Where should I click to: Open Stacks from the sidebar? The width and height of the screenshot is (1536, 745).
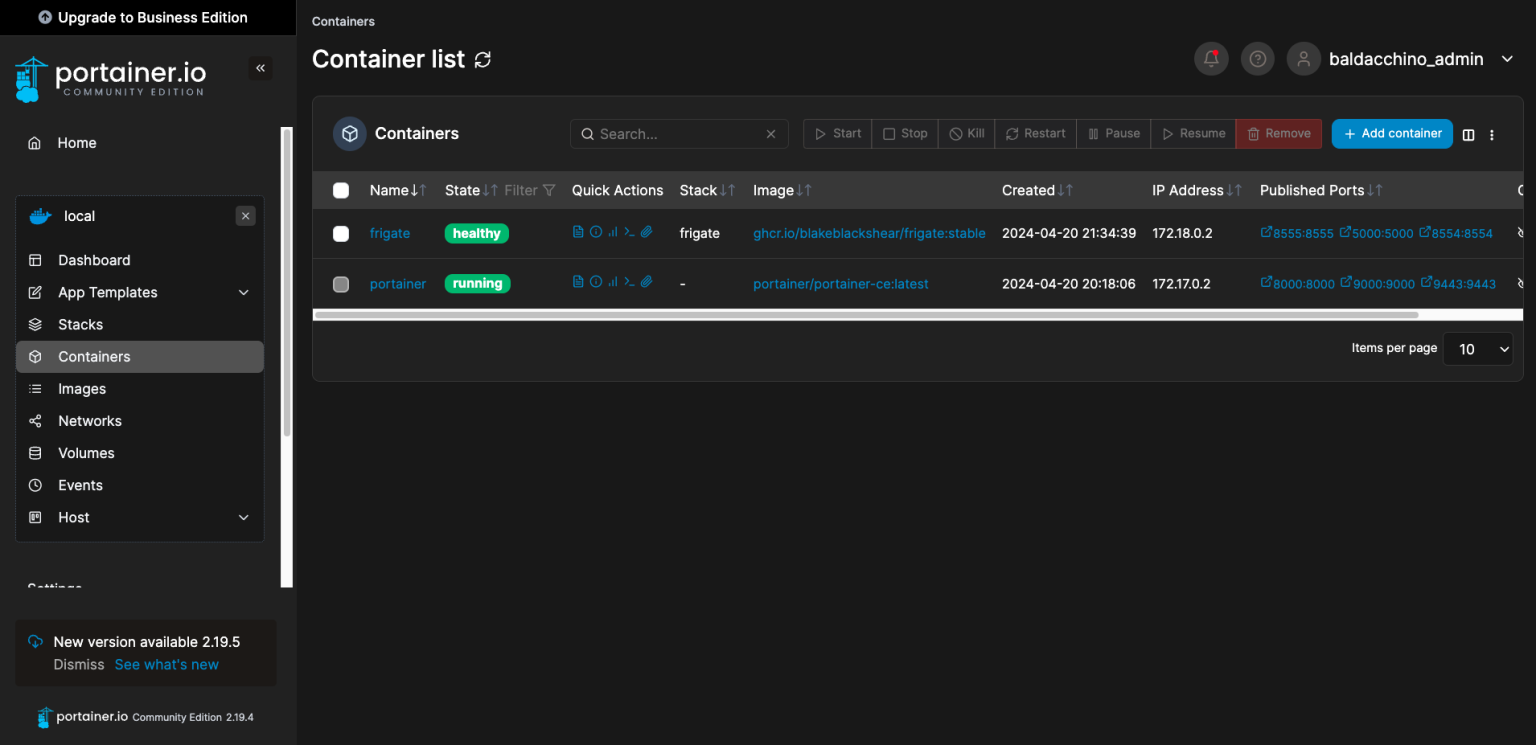[80, 324]
